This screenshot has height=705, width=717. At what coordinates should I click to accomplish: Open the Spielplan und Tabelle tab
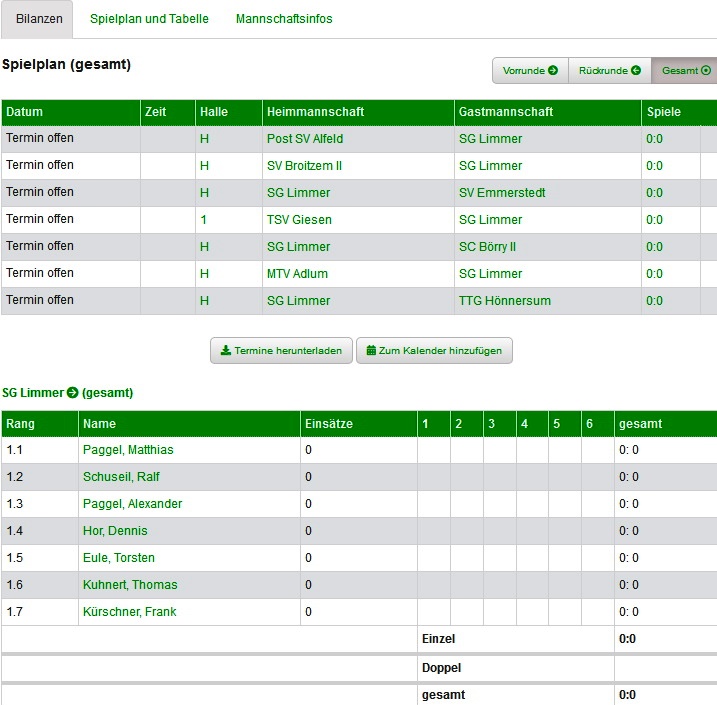[x=149, y=19]
